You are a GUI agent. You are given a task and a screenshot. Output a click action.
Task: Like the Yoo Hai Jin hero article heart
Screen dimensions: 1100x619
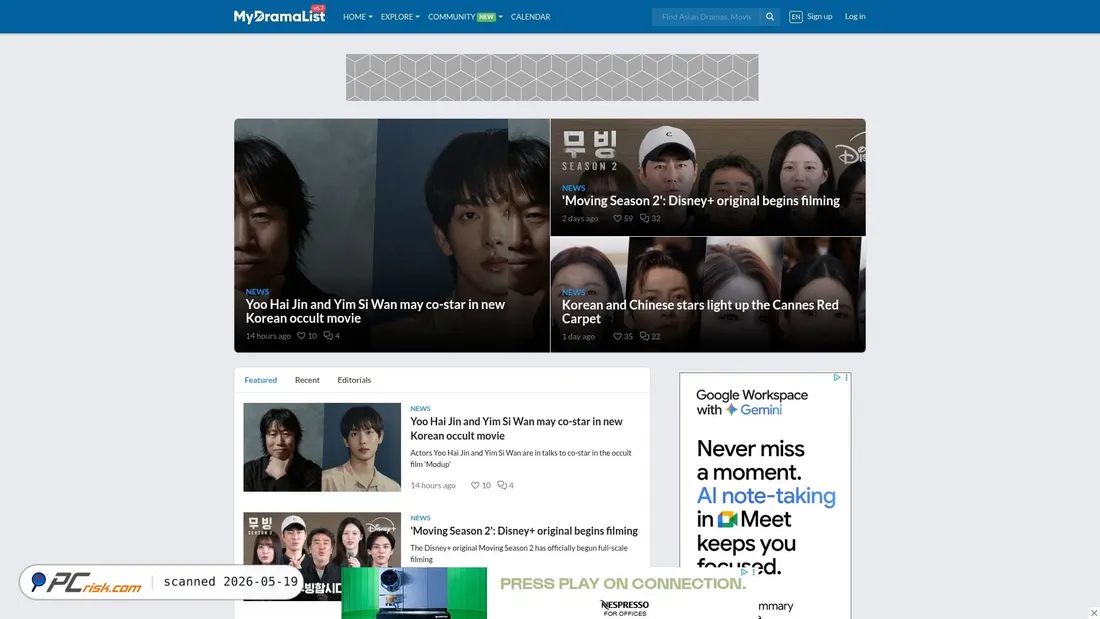(x=301, y=336)
